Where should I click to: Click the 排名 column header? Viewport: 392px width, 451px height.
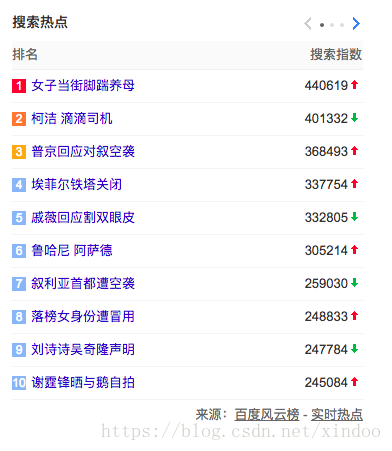(x=25, y=54)
